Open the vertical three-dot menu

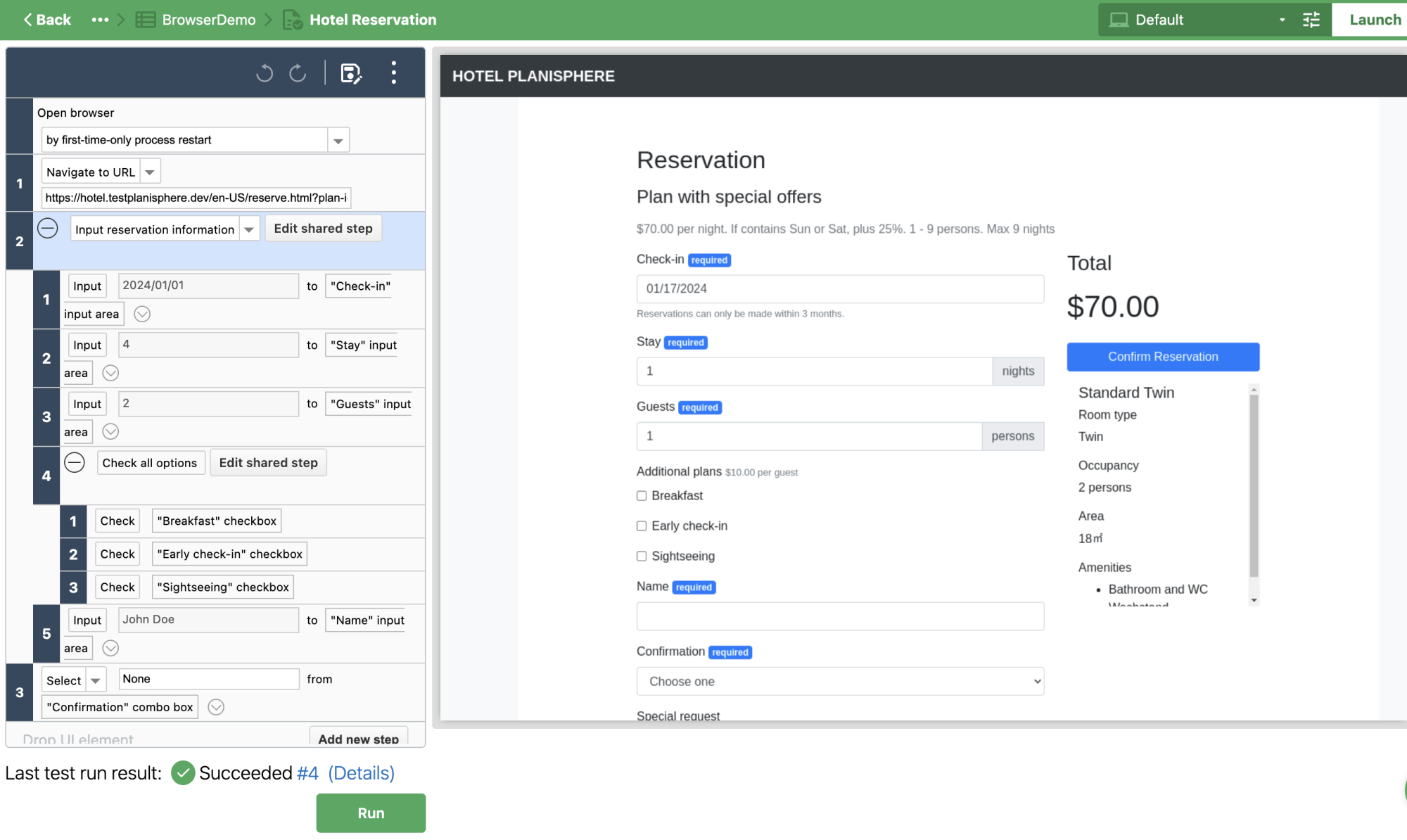(393, 72)
